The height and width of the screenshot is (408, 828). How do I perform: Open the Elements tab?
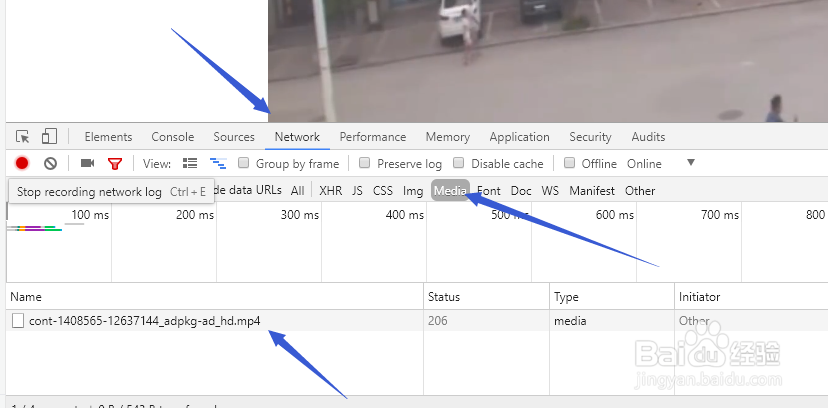(x=108, y=137)
